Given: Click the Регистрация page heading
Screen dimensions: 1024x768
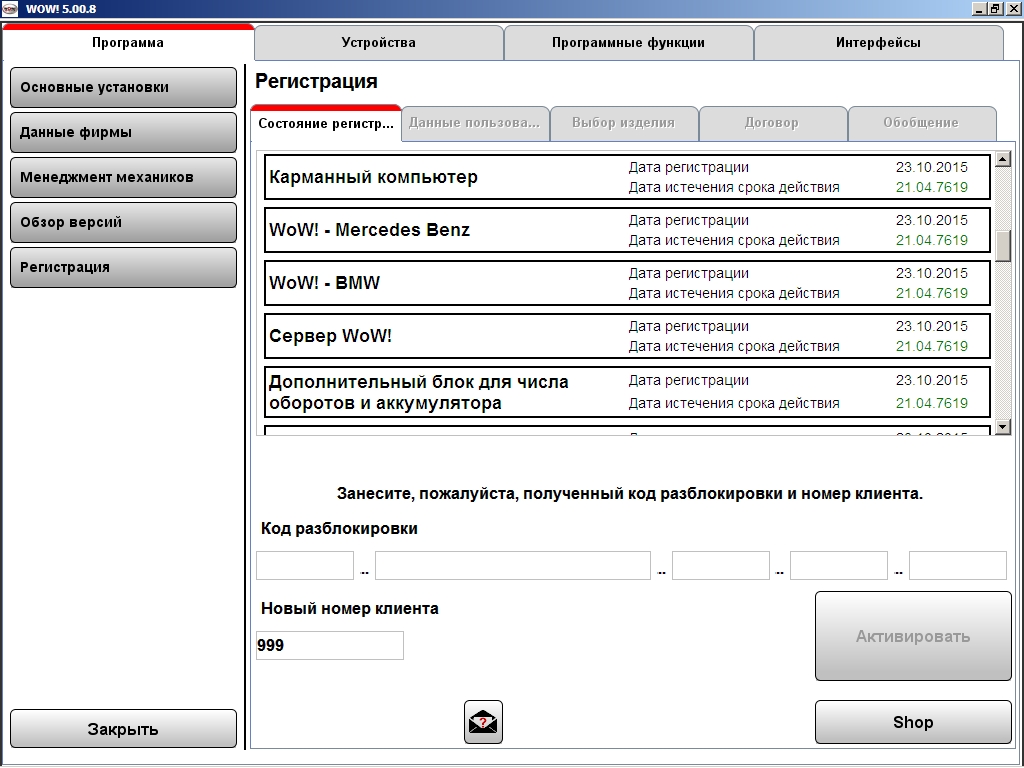Looking at the screenshot, I should point(317,81).
